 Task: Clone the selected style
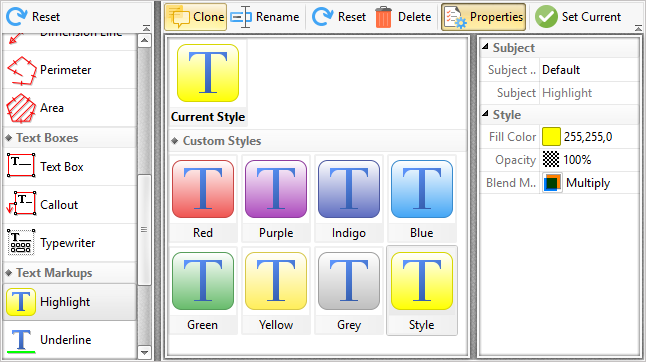click(196, 17)
